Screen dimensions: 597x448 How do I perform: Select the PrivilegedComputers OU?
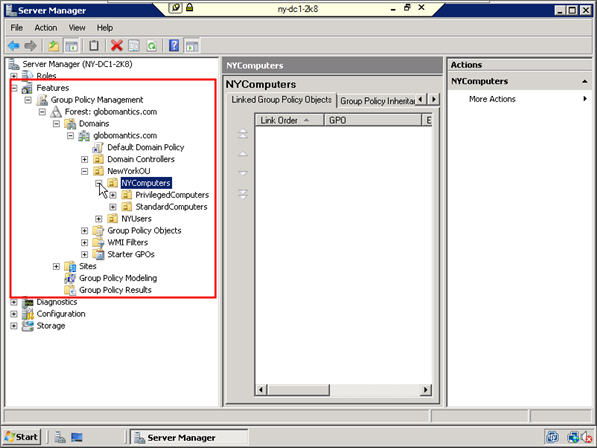point(172,195)
